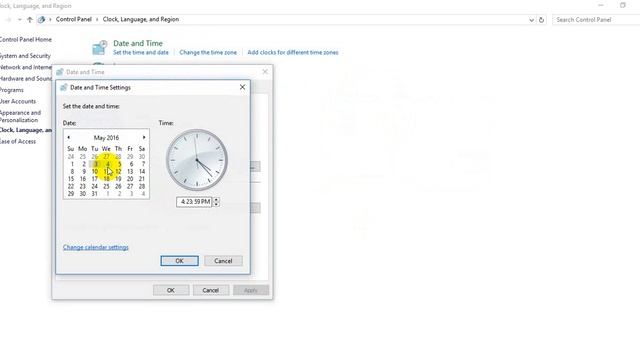This screenshot has width=640, height=360.
Task: Decrease time with the down spinner arrow
Action: [216, 204]
